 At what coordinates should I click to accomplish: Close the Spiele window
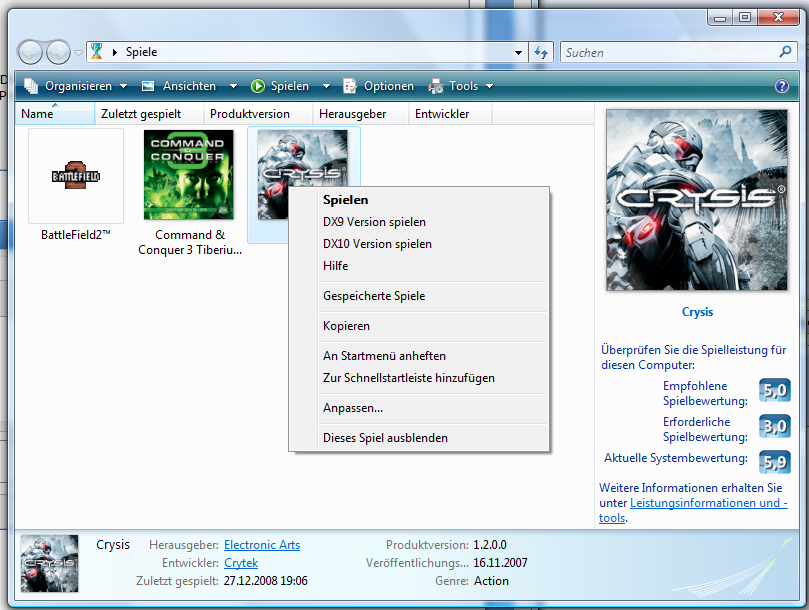point(778,18)
